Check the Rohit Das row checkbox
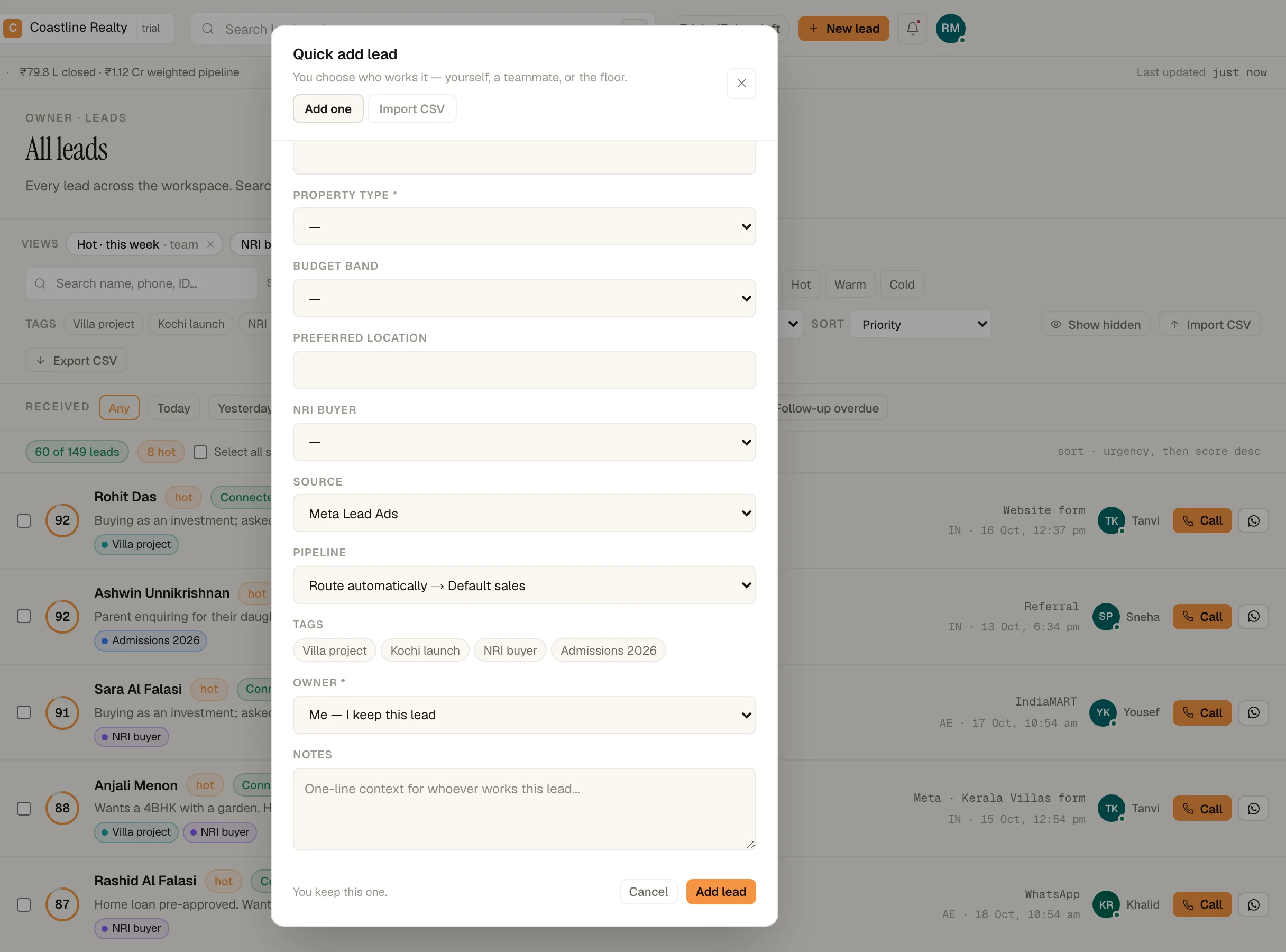This screenshot has height=952, width=1286. (24, 520)
